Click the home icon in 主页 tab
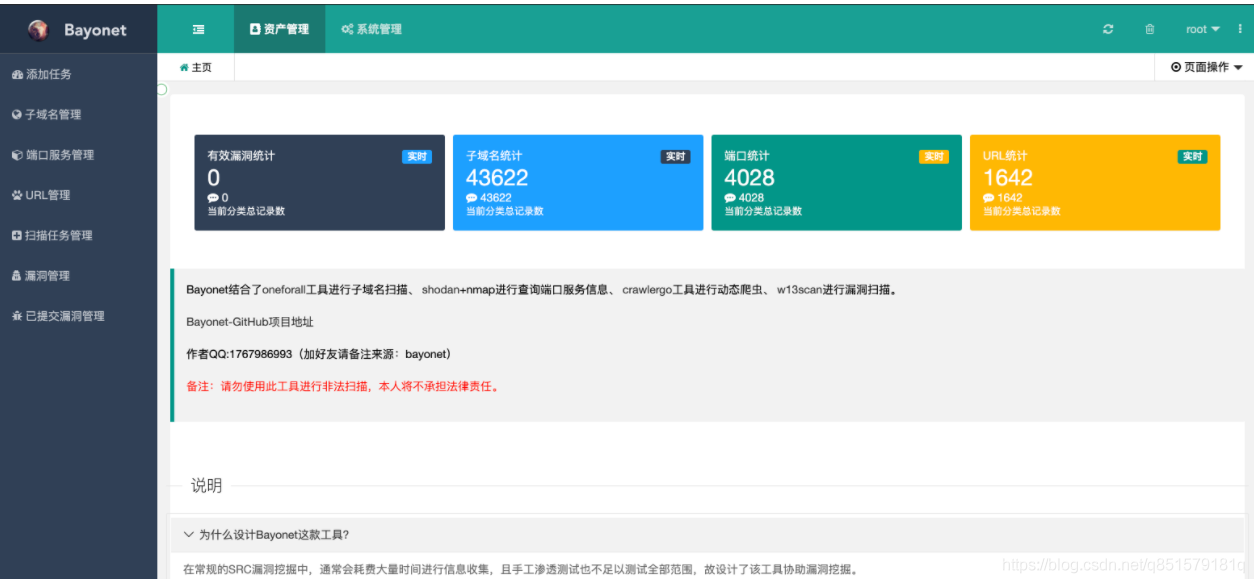The width and height of the screenshot is (1254, 583). 184,67
